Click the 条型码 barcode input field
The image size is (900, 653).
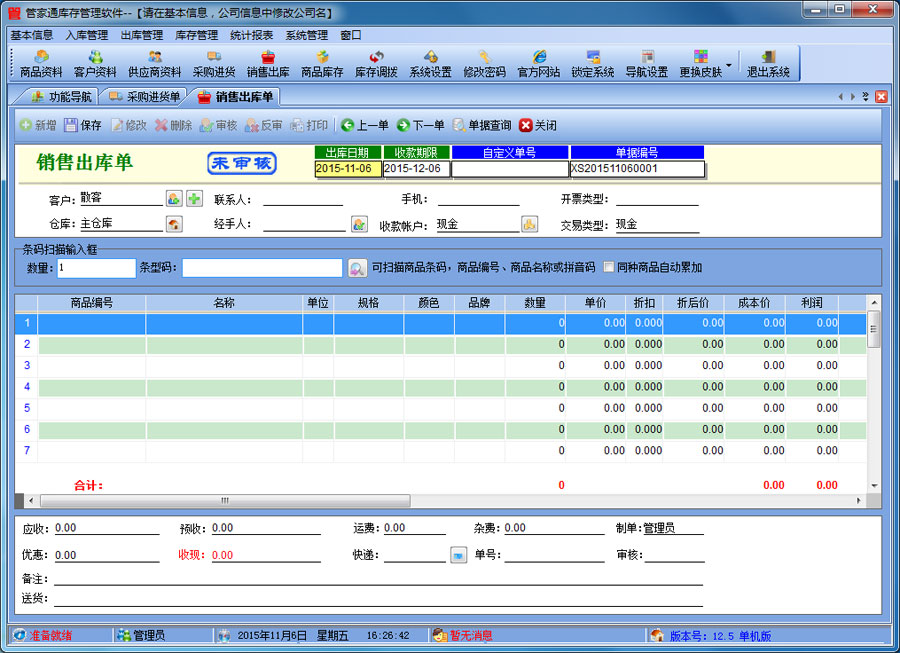click(262, 268)
